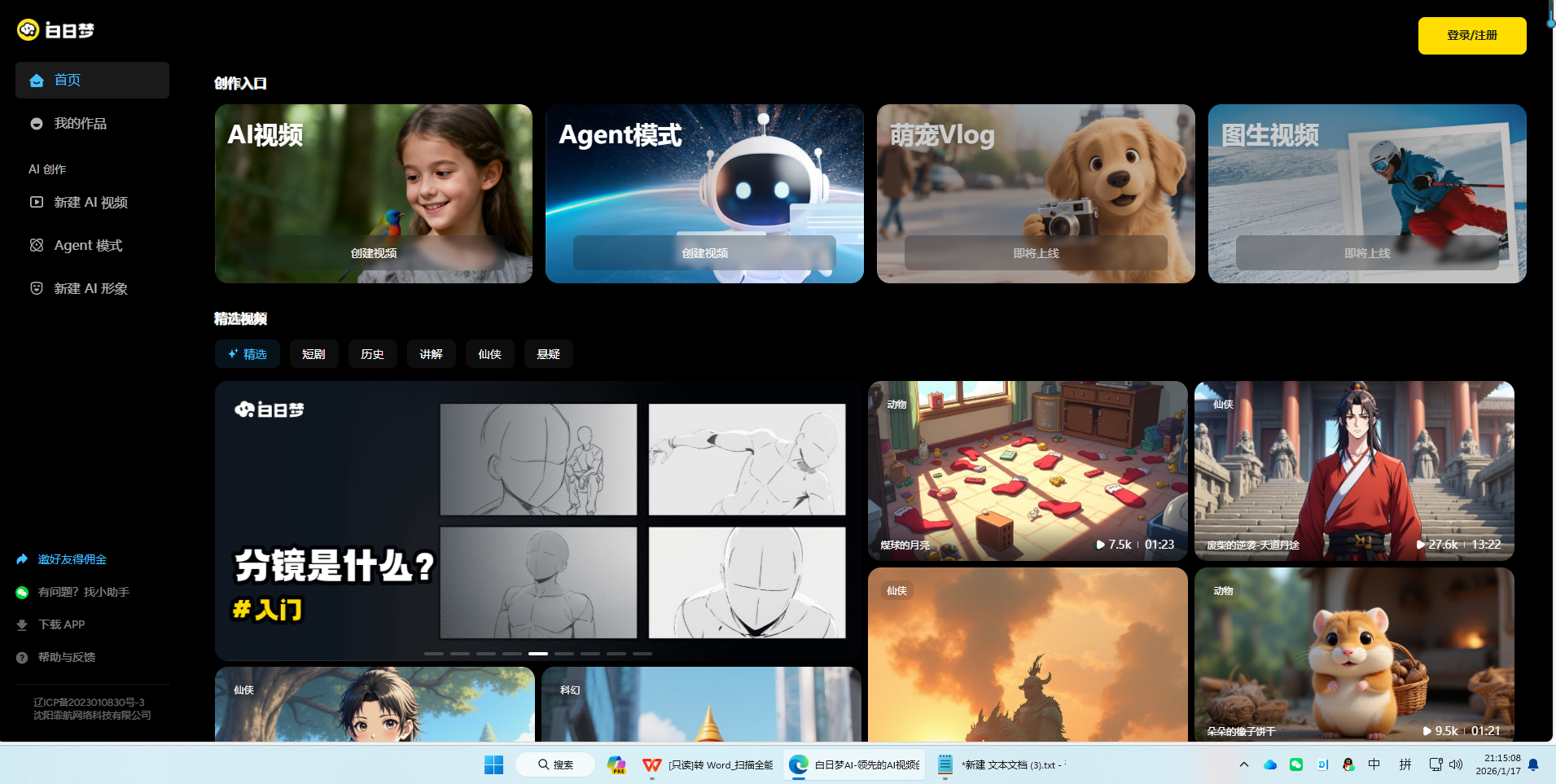Screen dimensions: 1556x784
Task: Click the icon beside Agent 模式
Action: (x=37, y=245)
